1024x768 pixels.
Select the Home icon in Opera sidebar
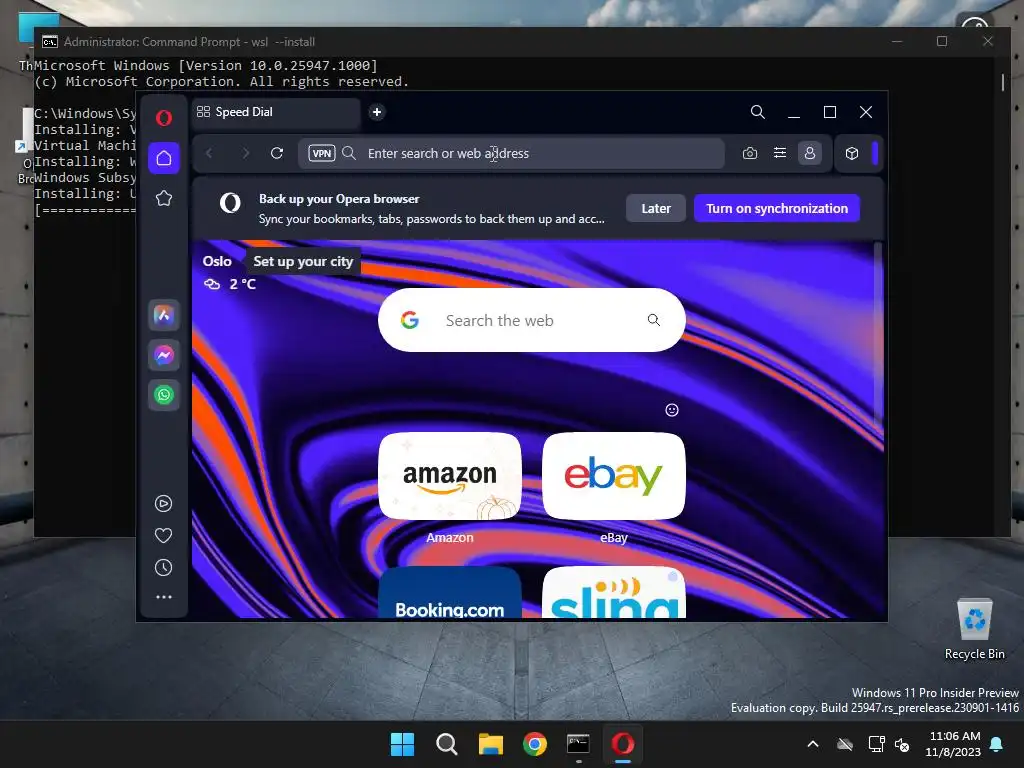pos(164,158)
